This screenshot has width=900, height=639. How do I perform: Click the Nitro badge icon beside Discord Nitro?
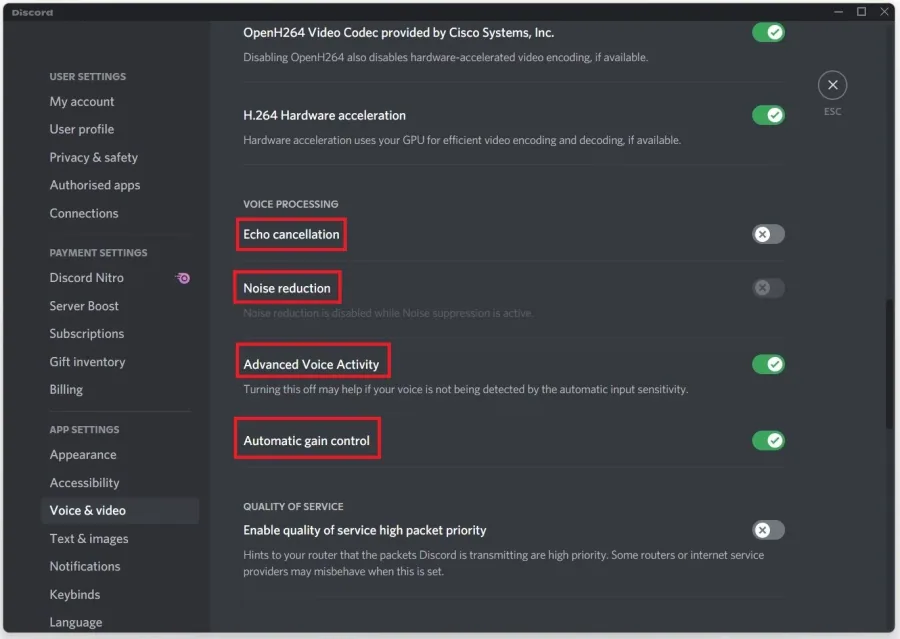click(x=183, y=278)
